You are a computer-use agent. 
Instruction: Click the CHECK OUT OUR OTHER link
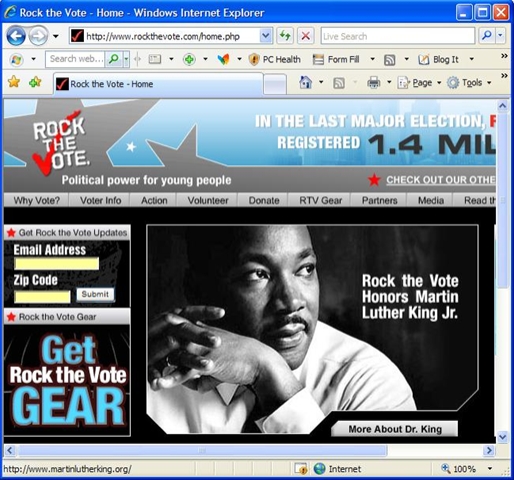pyautogui.click(x=441, y=180)
